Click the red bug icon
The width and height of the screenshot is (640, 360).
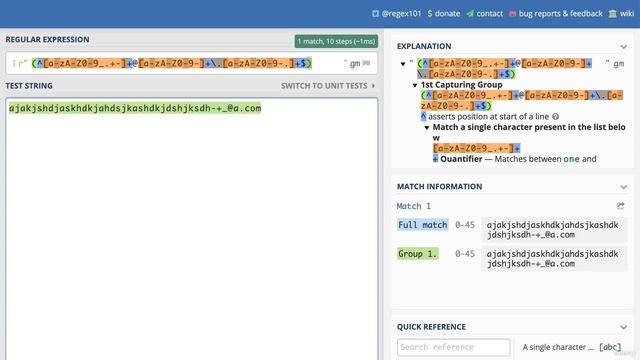[512, 13]
